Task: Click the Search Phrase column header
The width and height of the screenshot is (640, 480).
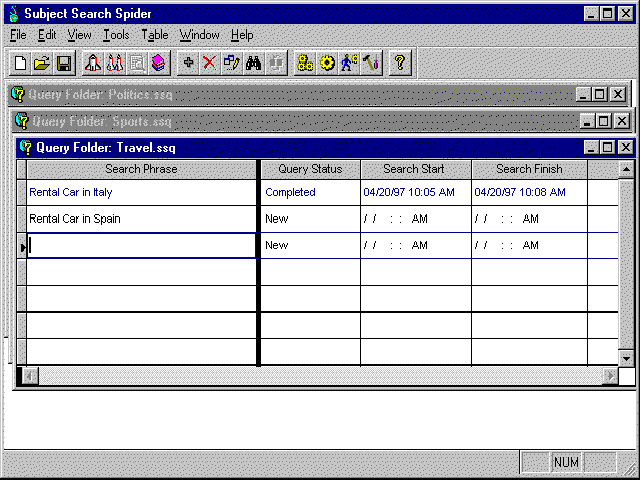Action: (x=141, y=169)
